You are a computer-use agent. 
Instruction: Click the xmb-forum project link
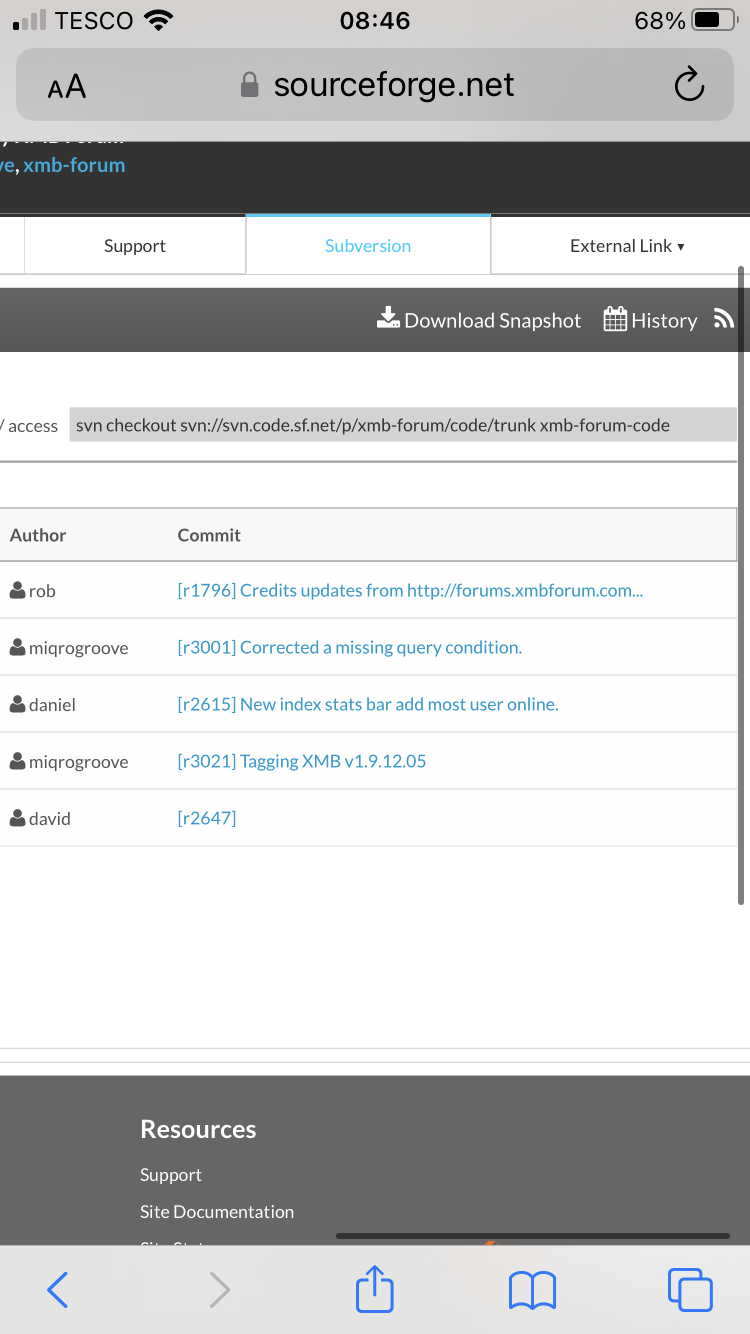(74, 165)
